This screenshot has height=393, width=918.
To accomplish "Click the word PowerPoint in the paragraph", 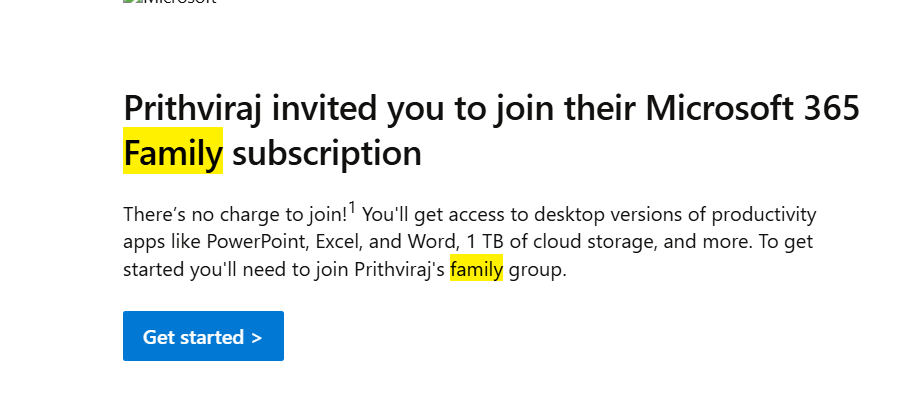I will 268,242.
